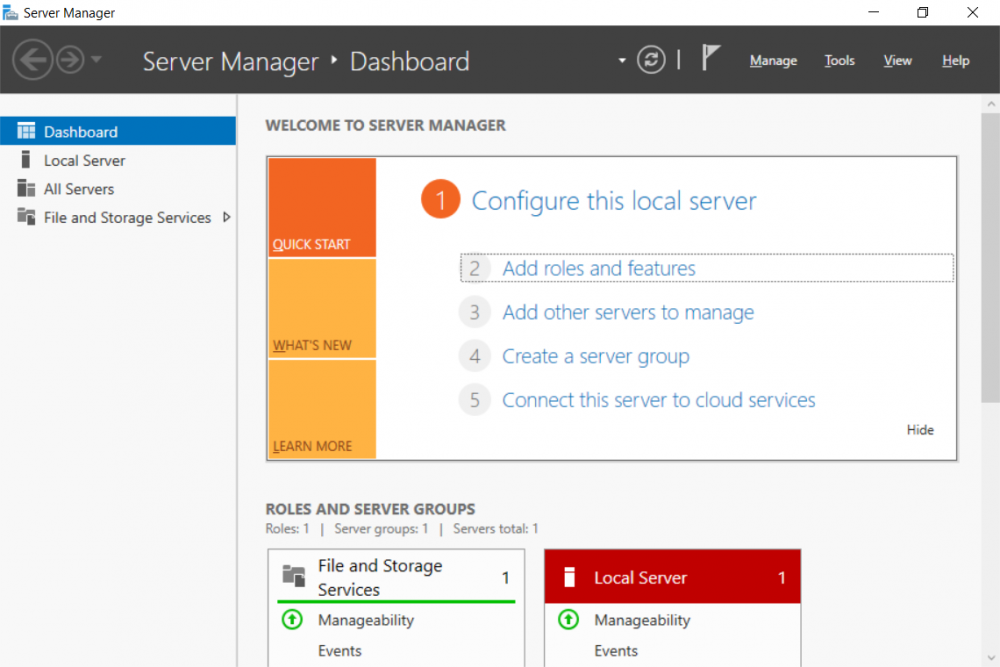Click the back navigation arrow
This screenshot has width=1000, height=667.
pos(32,60)
